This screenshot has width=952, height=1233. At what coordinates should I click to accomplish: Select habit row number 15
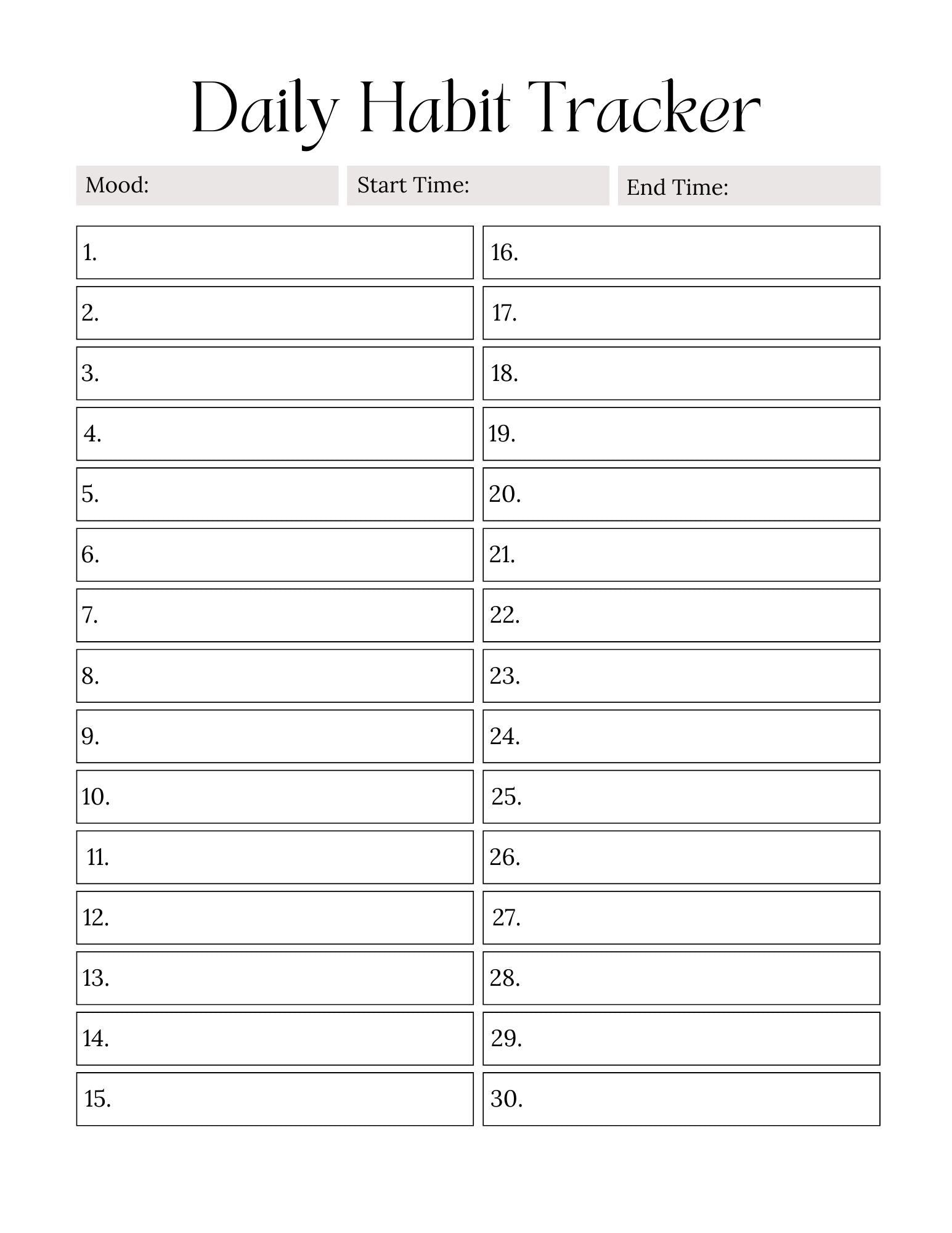pyautogui.click(x=275, y=1099)
